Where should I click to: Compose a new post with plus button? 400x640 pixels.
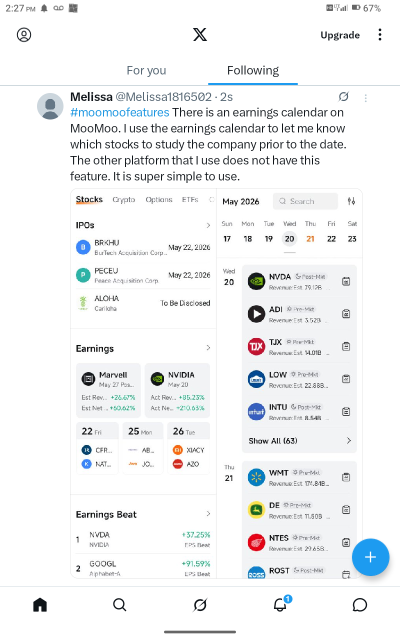point(370,557)
